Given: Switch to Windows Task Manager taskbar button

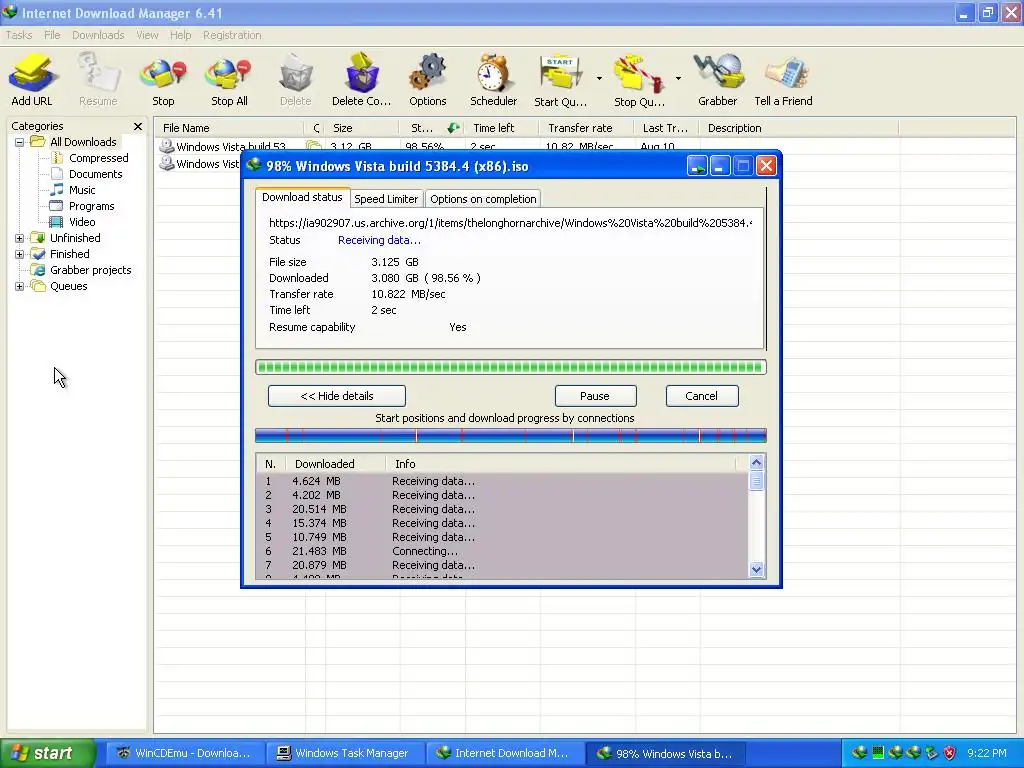Looking at the screenshot, I should coord(344,753).
